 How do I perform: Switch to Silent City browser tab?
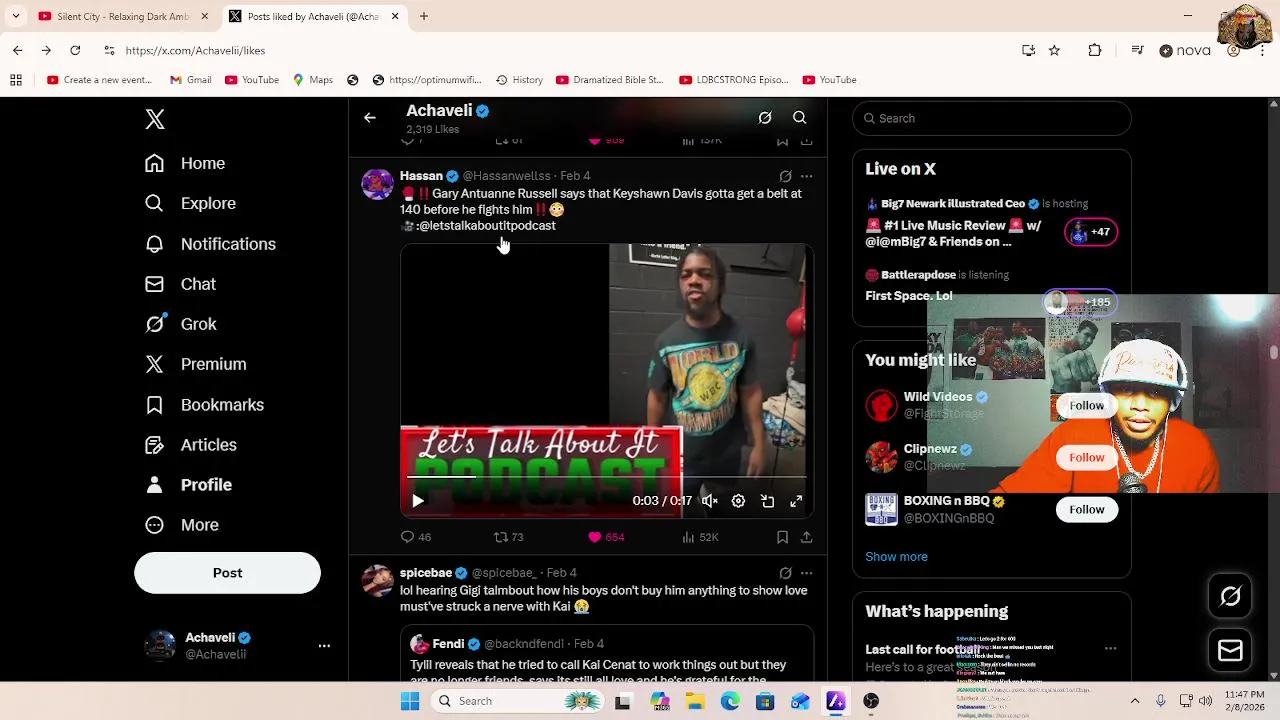click(122, 16)
